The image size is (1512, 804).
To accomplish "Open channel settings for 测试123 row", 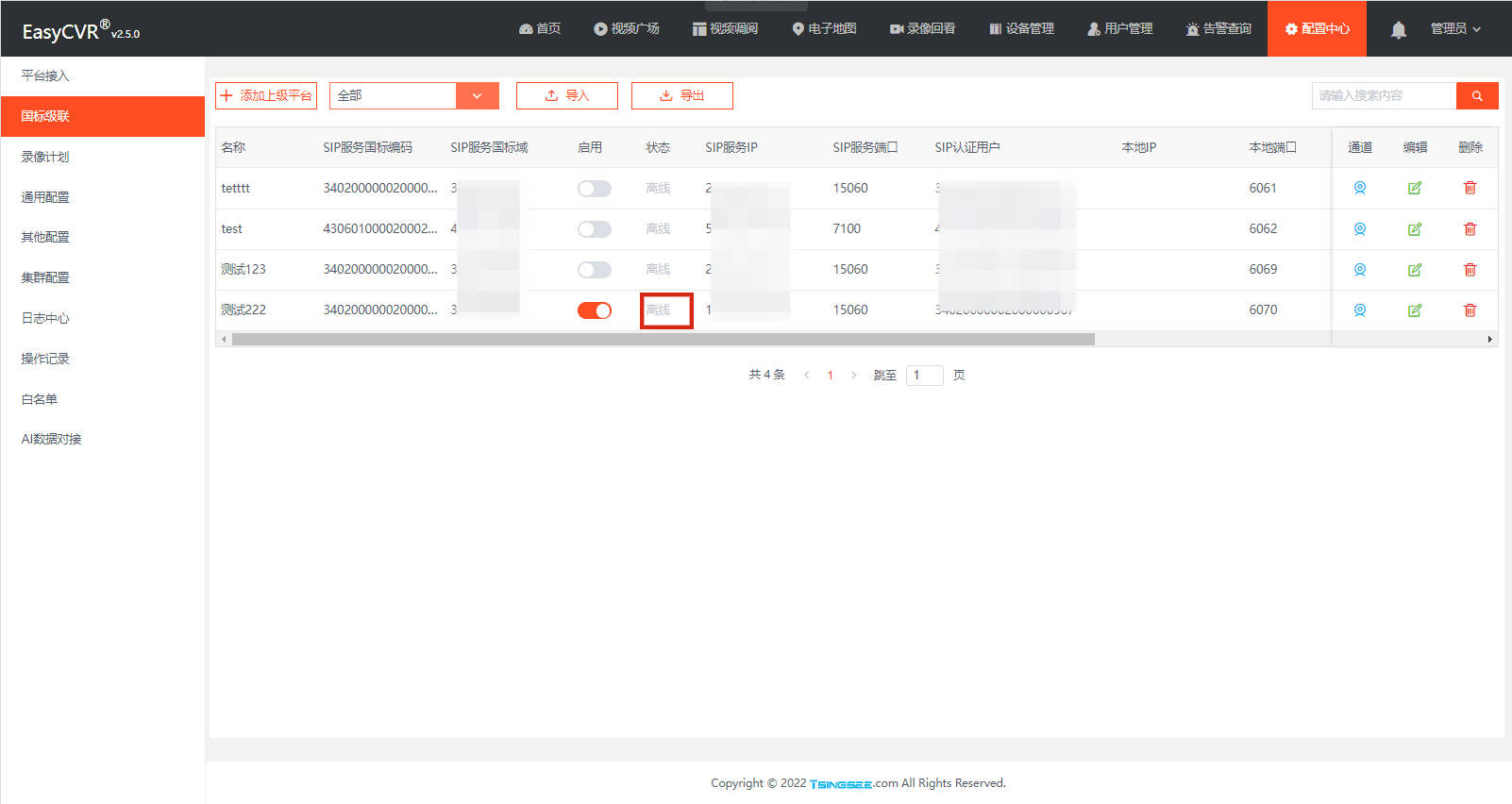I will tap(1360, 269).
